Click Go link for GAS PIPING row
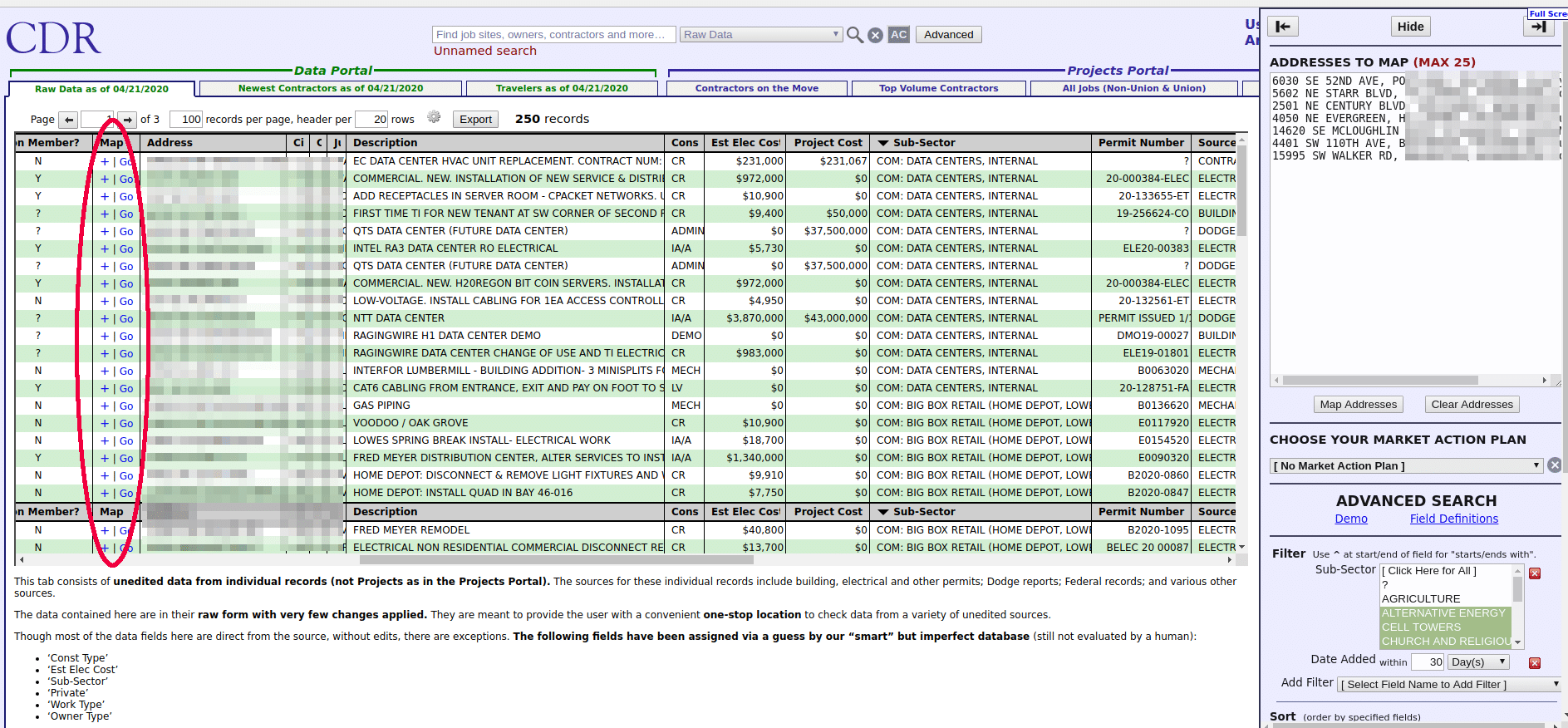The width and height of the screenshot is (1568, 728). point(126,406)
